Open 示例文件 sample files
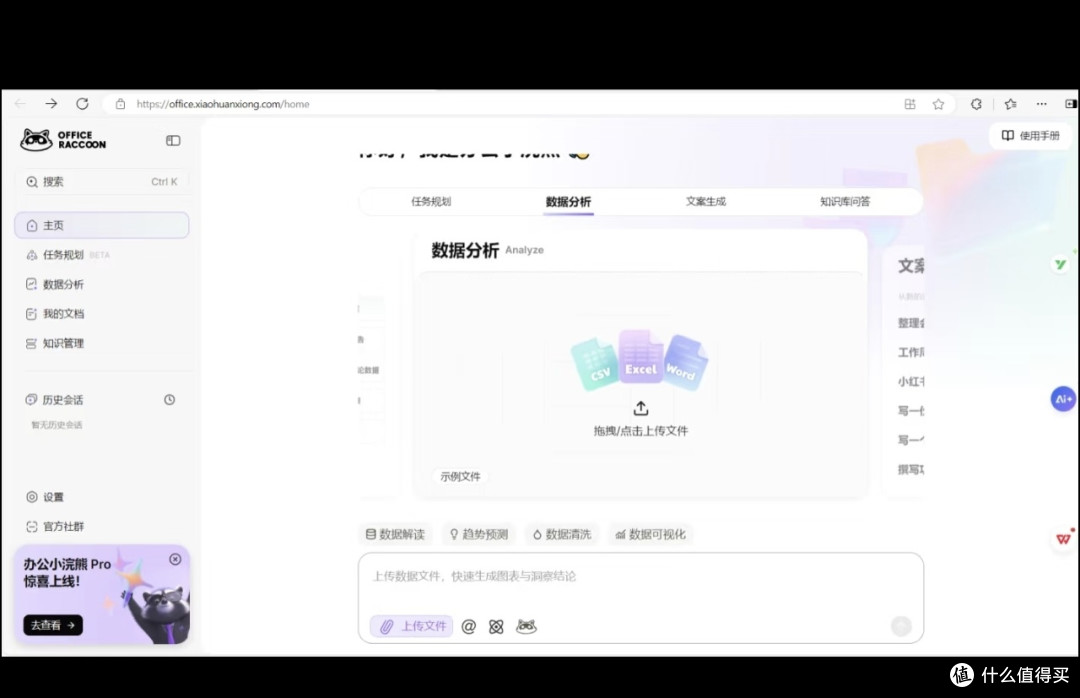Screen dimensions: 1080x698 tap(460, 476)
